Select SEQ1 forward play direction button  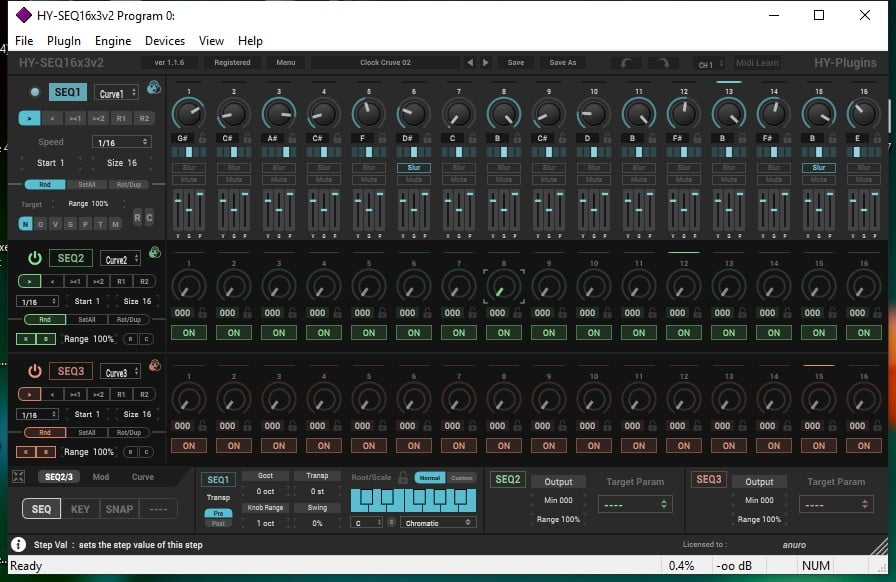(29, 118)
